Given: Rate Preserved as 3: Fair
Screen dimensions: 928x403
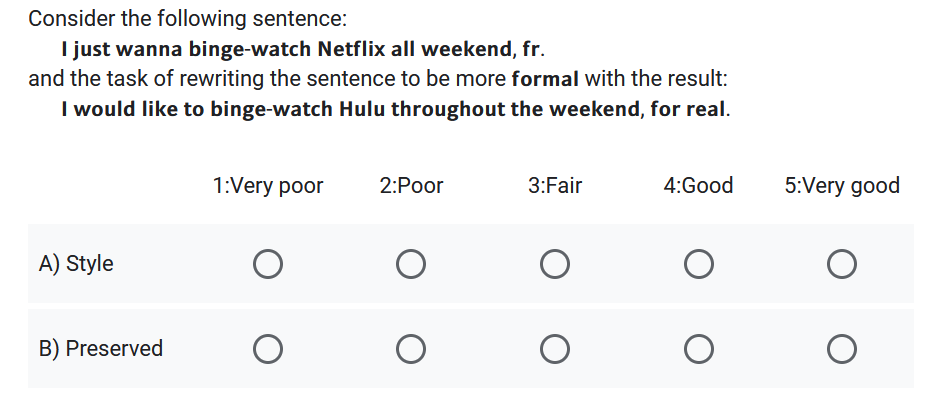Looking at the screenshot, I should pos(555,349).
